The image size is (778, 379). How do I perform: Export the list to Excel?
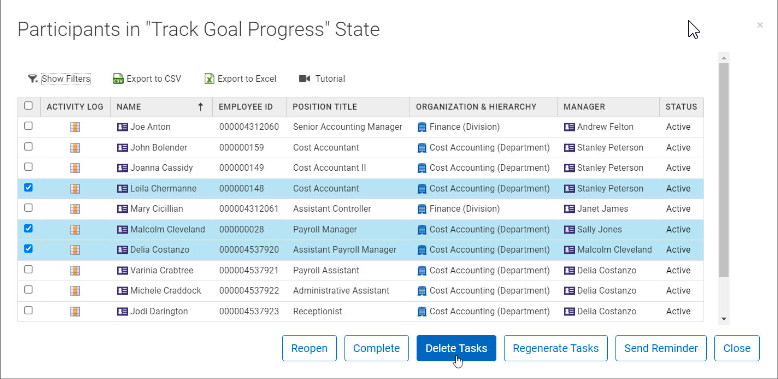247,78
